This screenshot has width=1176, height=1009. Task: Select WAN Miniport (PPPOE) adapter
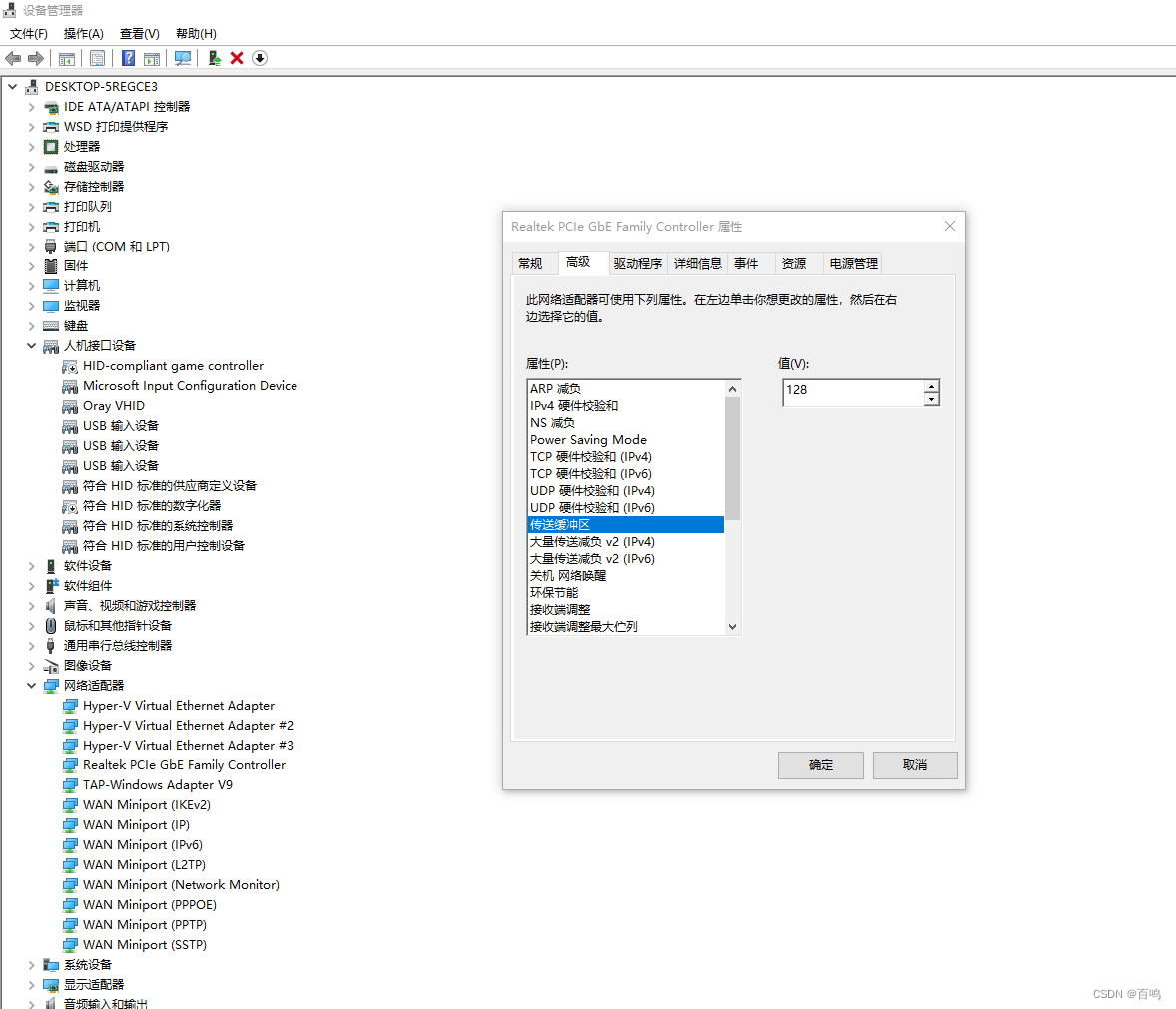pyautogui.click(x=150, y=905)
